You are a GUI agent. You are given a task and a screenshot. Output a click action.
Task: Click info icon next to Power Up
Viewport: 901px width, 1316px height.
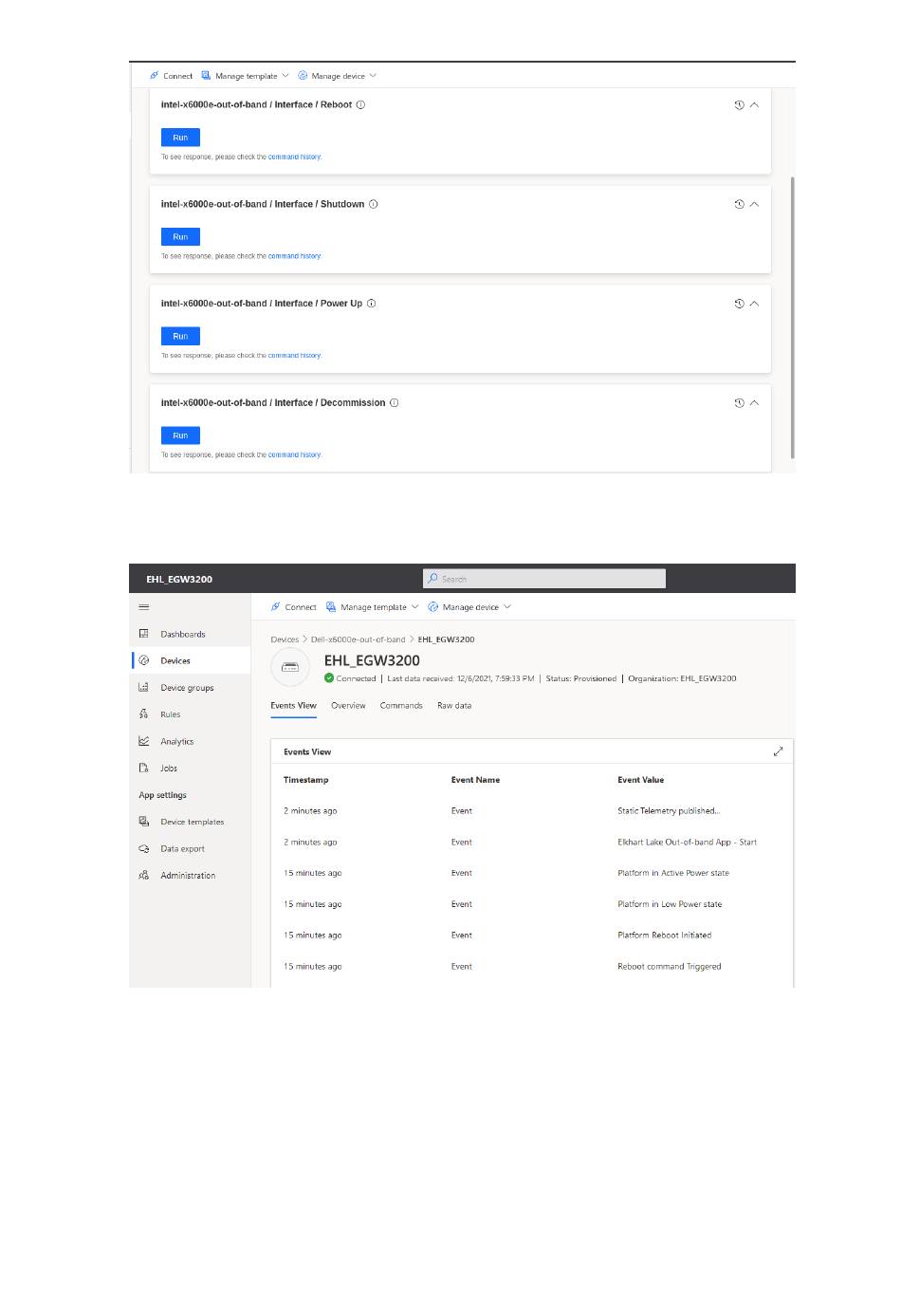371,304
